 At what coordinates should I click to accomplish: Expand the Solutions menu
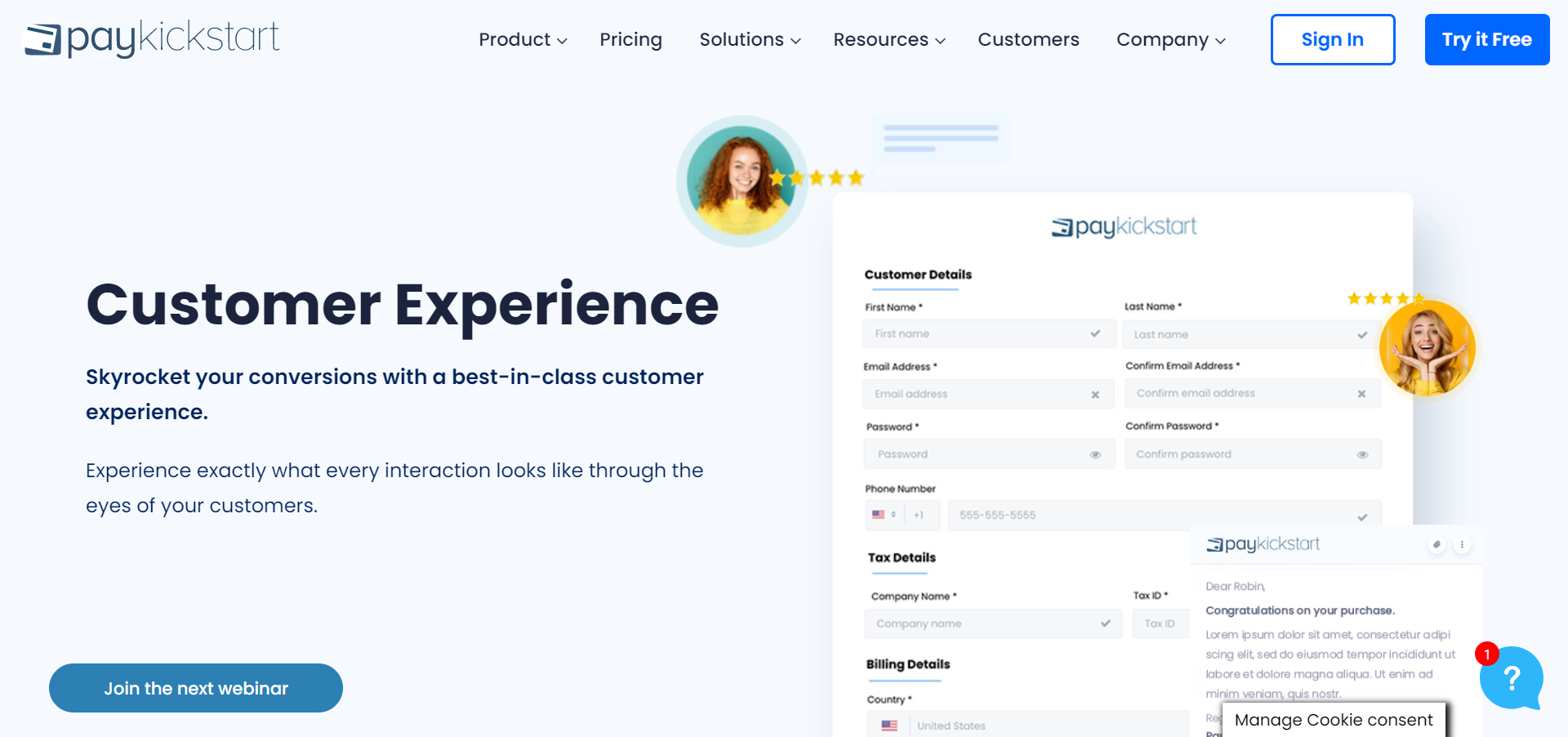click(750, 39)
